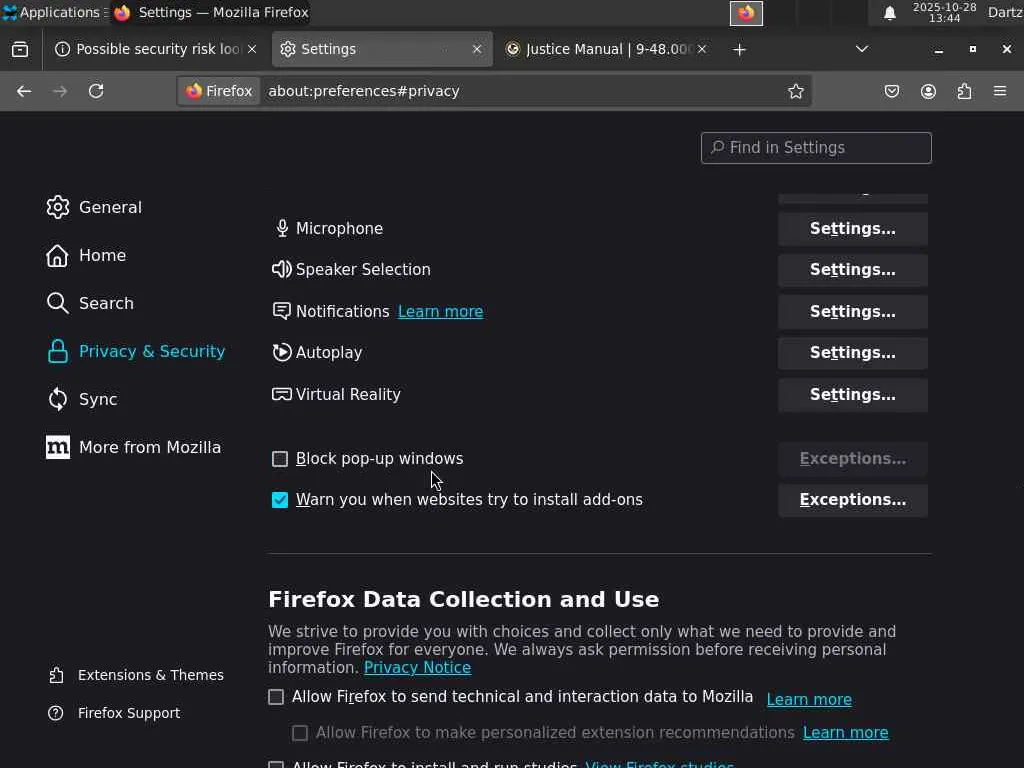Viewport: 1024px width, 768px height.
Task: Open the Extensions puzzle icon
Action: click(x=964, y=91)
